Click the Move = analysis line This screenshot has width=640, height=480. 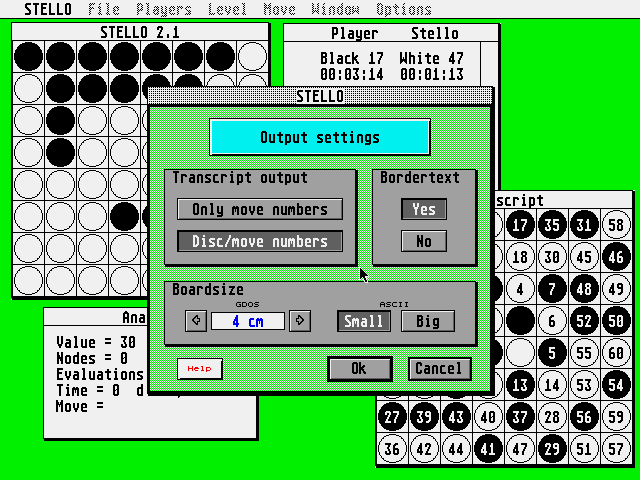(x=80, y=406)
